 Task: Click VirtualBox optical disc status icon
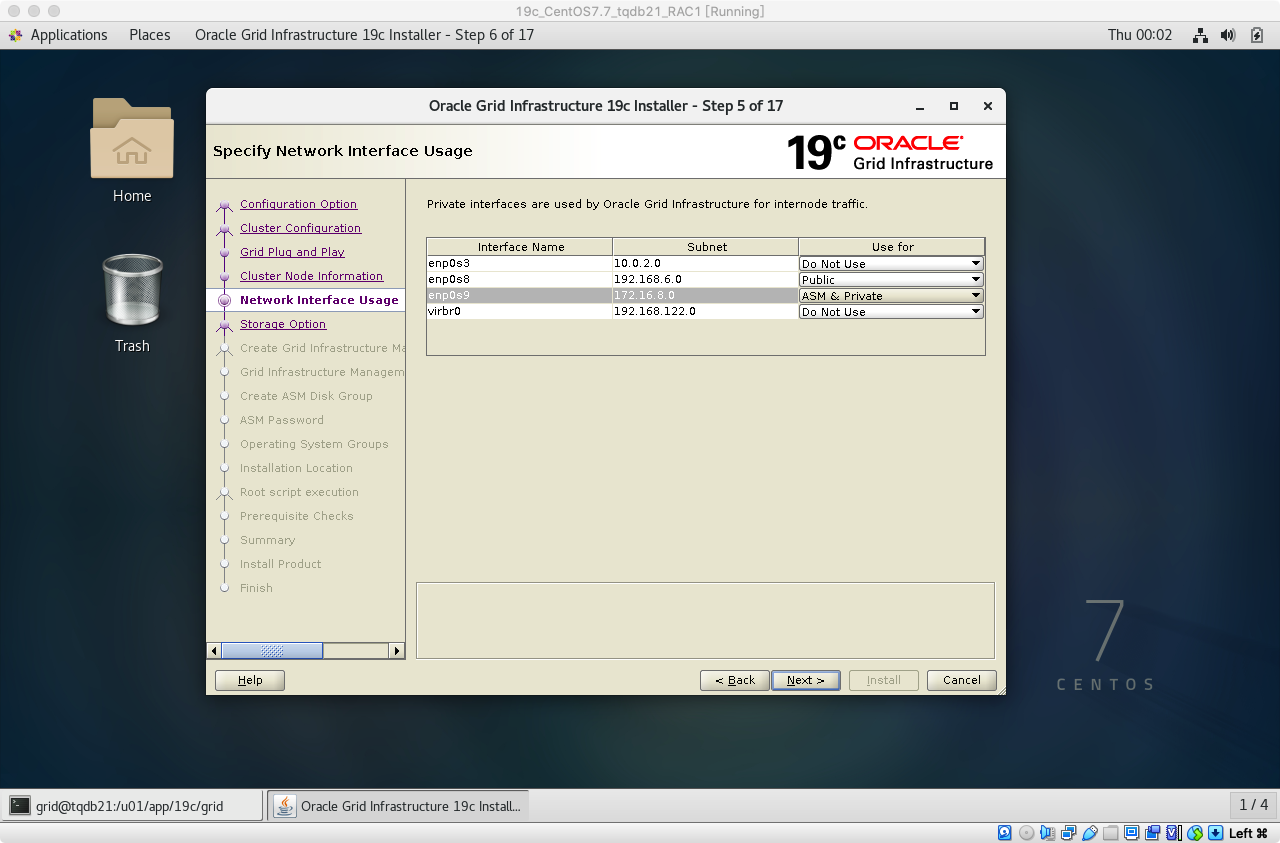pyautogui.click(x=1026, y=832)
